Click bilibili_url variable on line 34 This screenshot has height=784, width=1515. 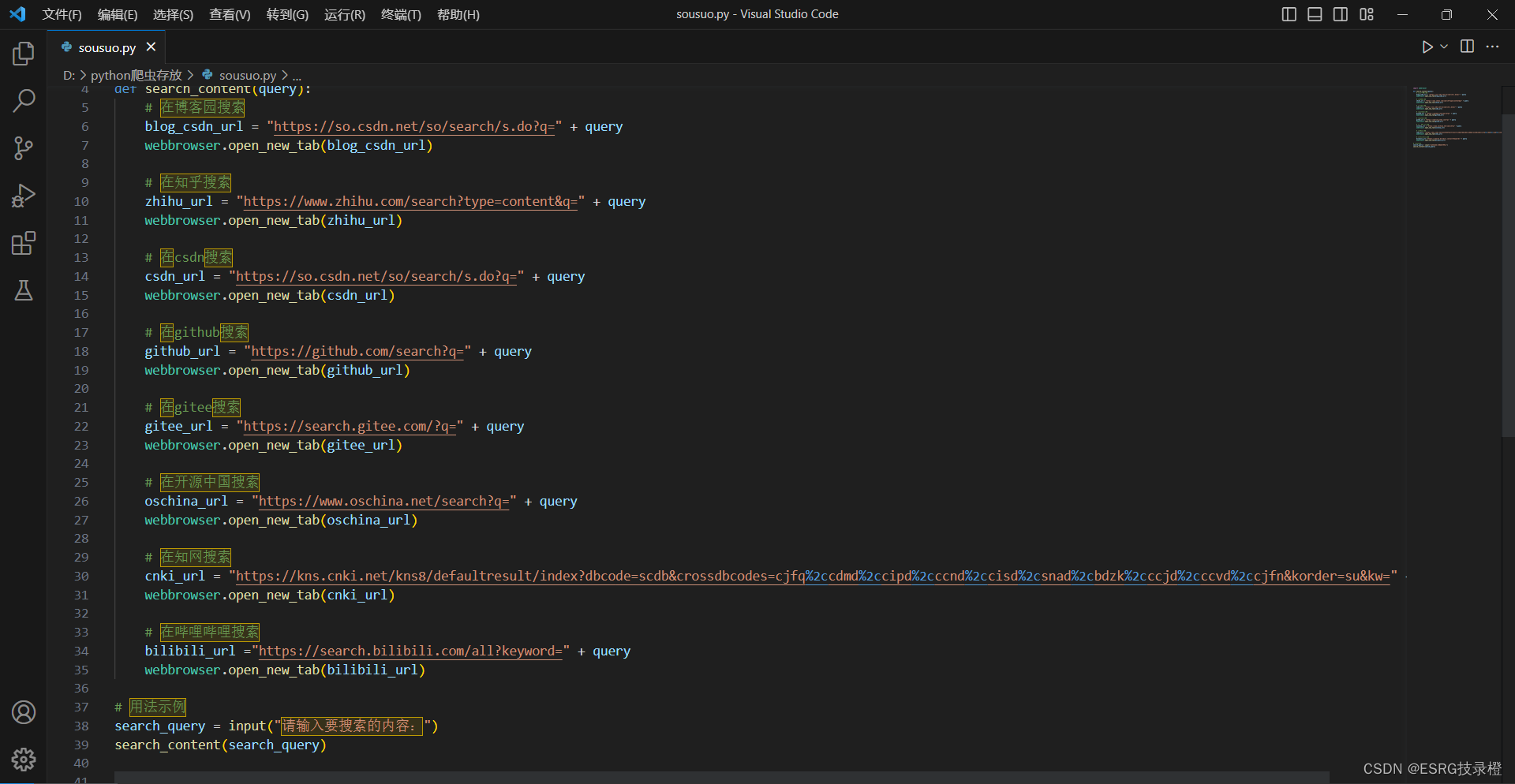pyautogui.click(x=190, y=651)
